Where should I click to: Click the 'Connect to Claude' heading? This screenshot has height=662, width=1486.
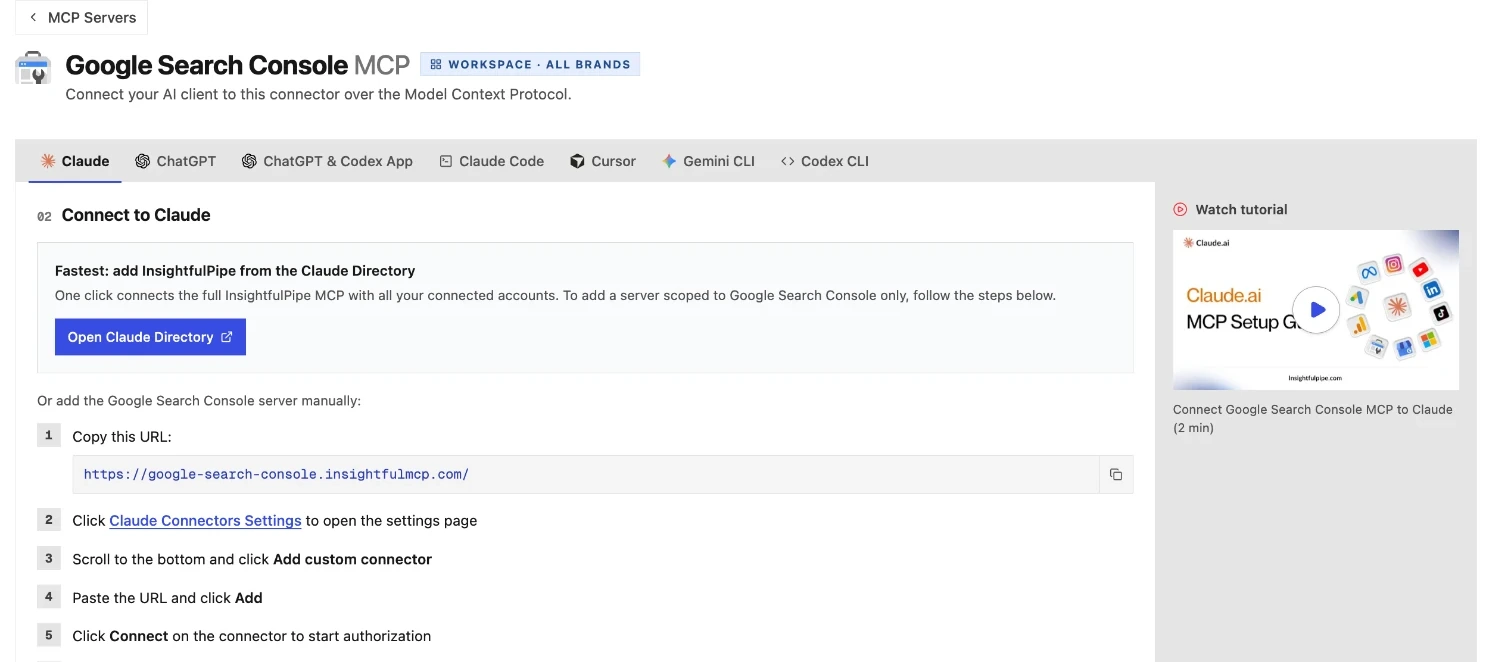pos(136,215)
